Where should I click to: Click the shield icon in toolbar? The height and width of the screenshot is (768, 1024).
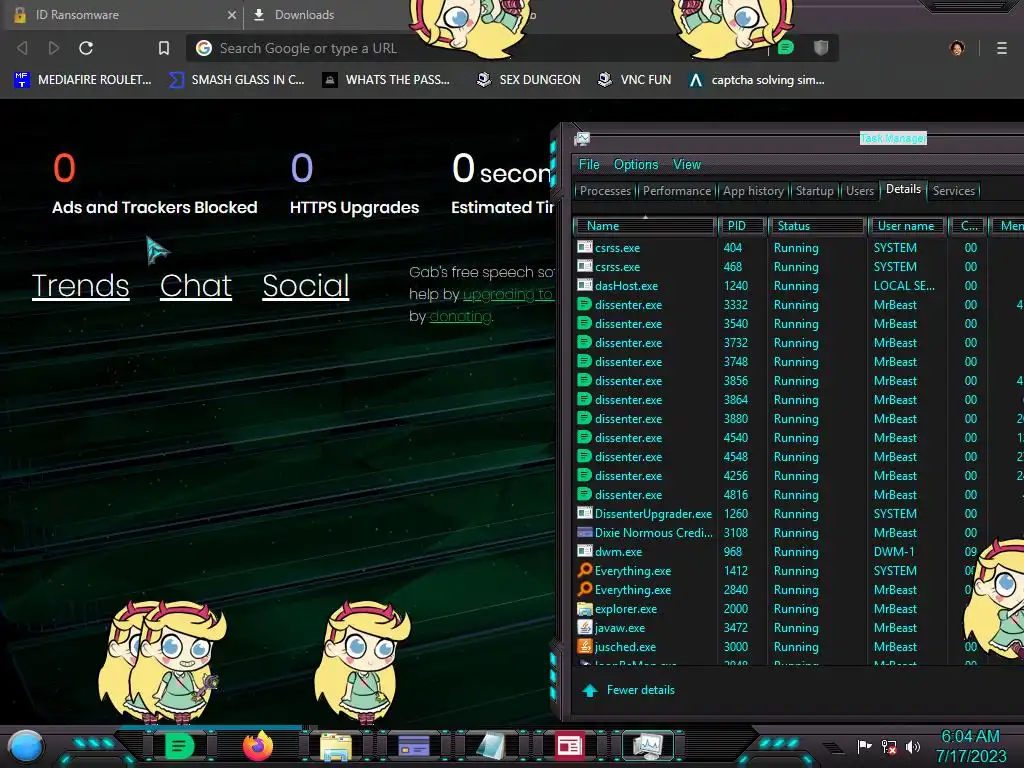821,48
